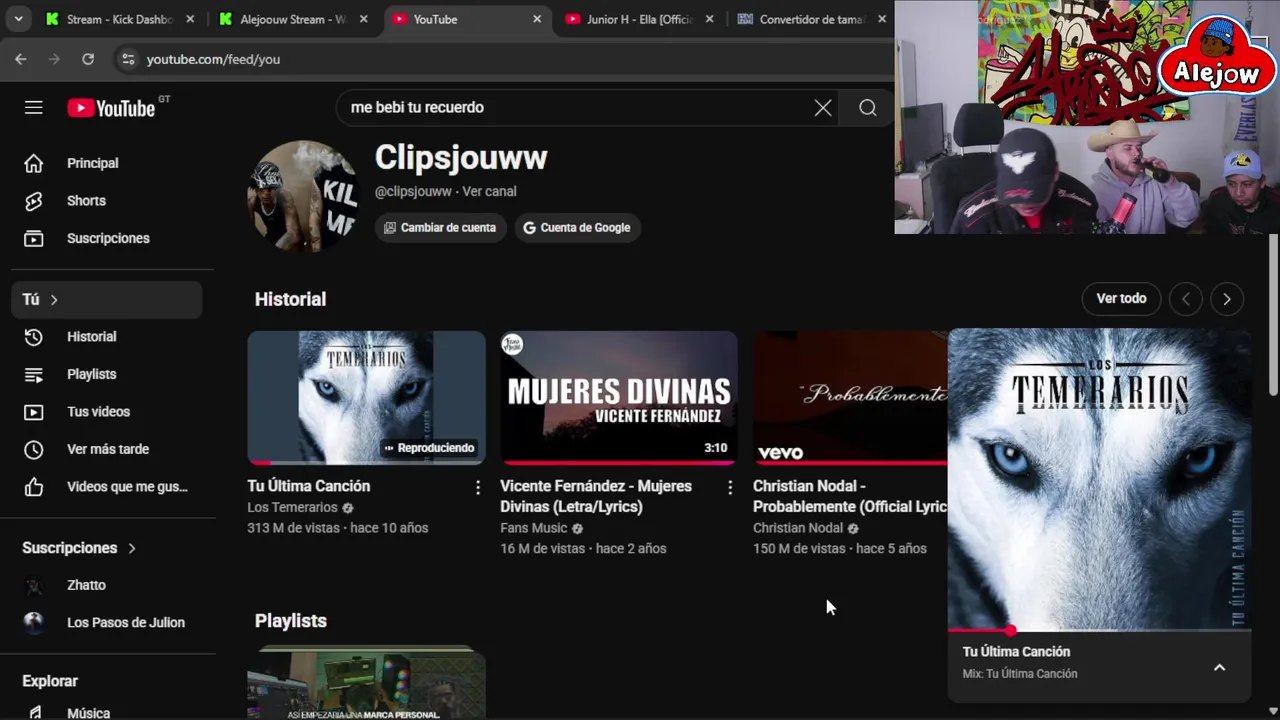Viewport: 1280px width, 720px height.
Task: Open the Fans Music channel link
Action: pos(533,528)
